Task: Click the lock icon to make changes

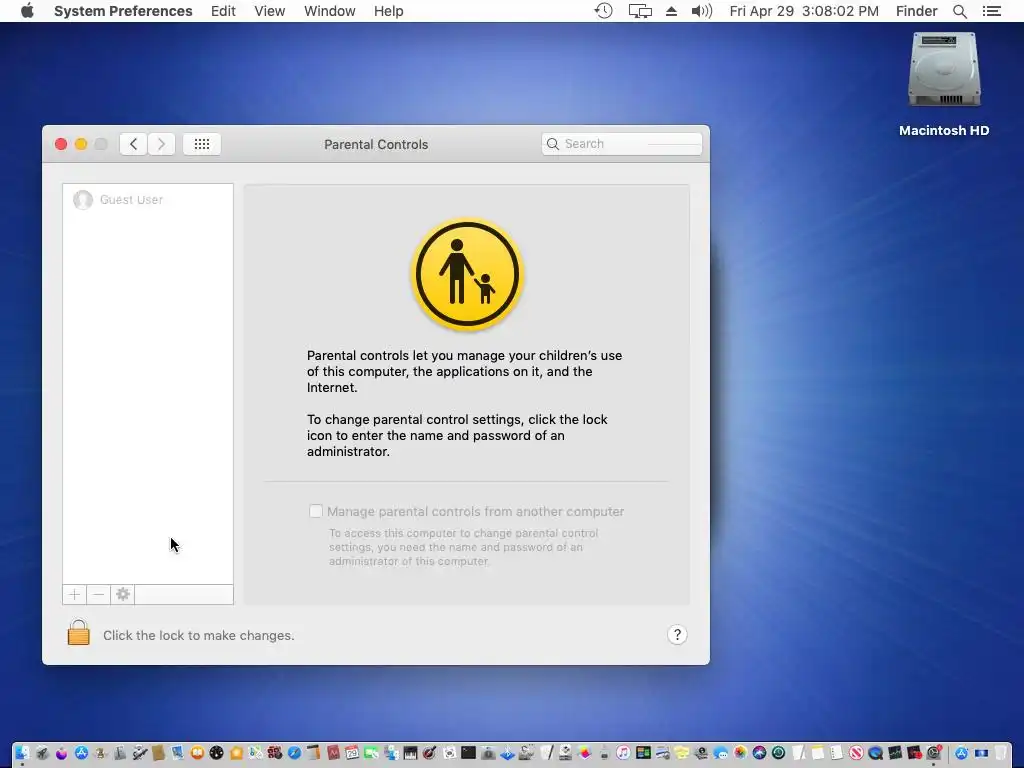Action: pyautogui.click(x=78, y=632)
